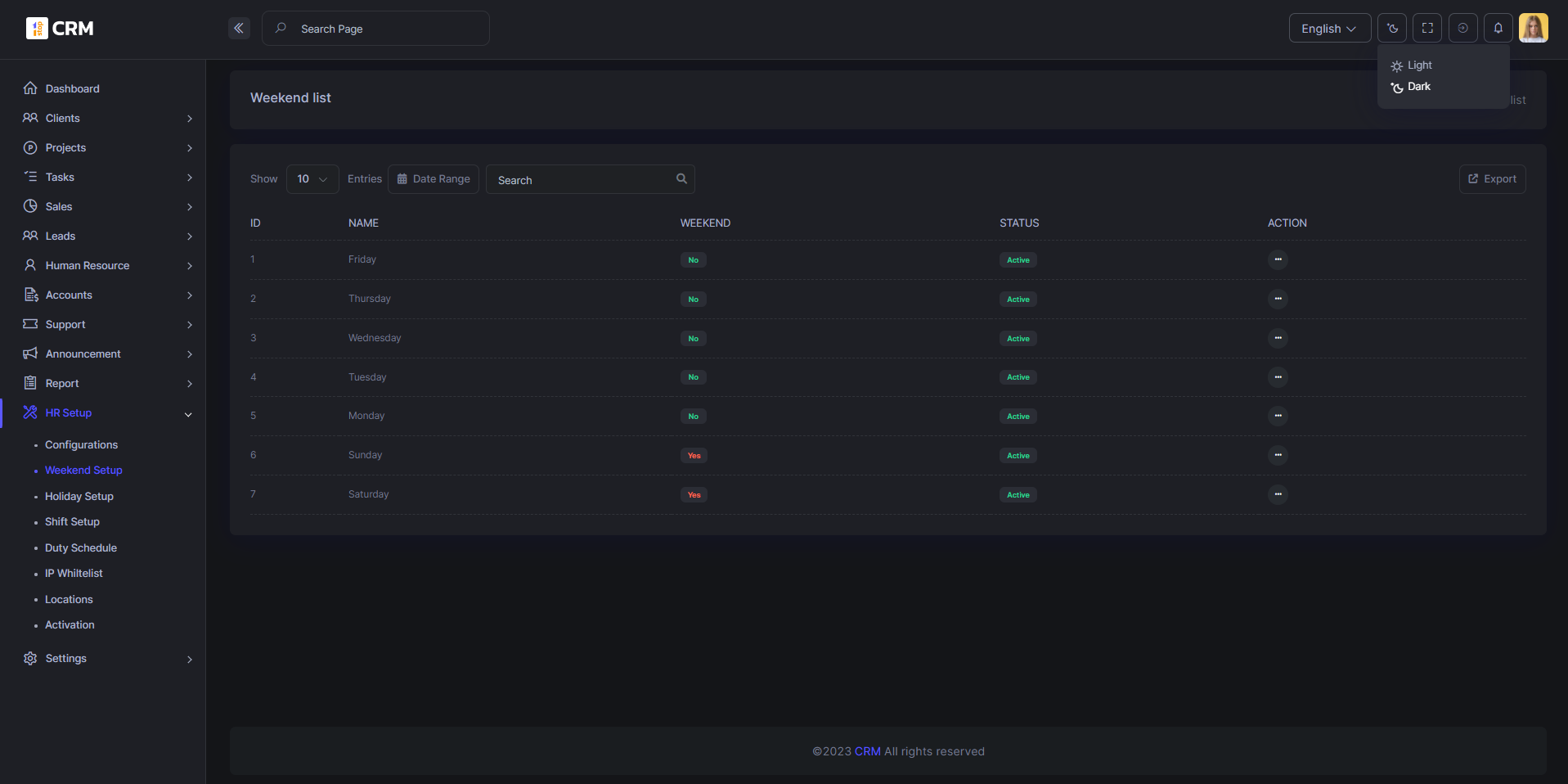Click the Active status badge for Friday
Screen dimensions: 1568x784
click(1018, 260)
